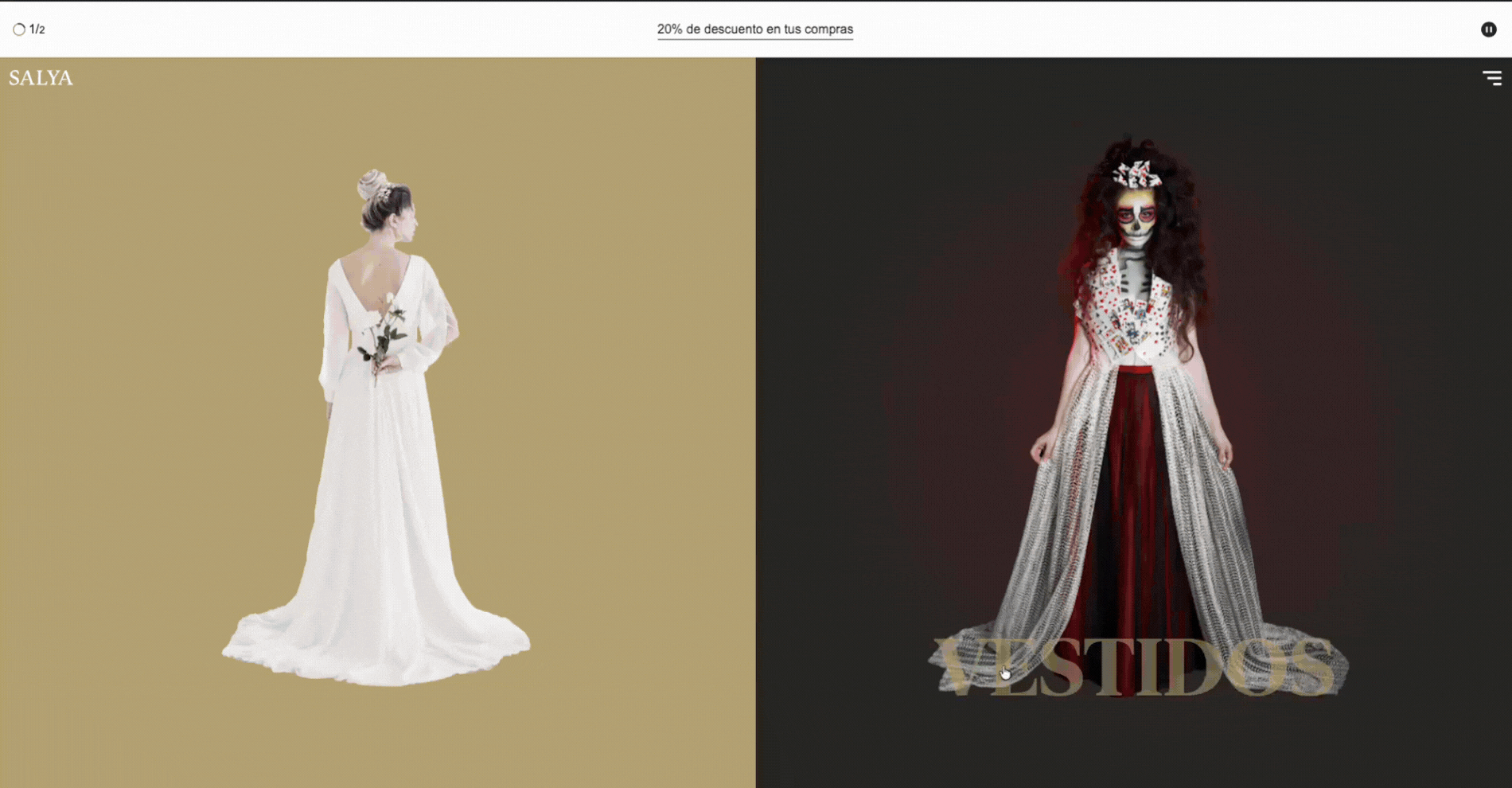Select the 1/2 slide counter
Screen dimensions: 1512x788
coord(37,29)
